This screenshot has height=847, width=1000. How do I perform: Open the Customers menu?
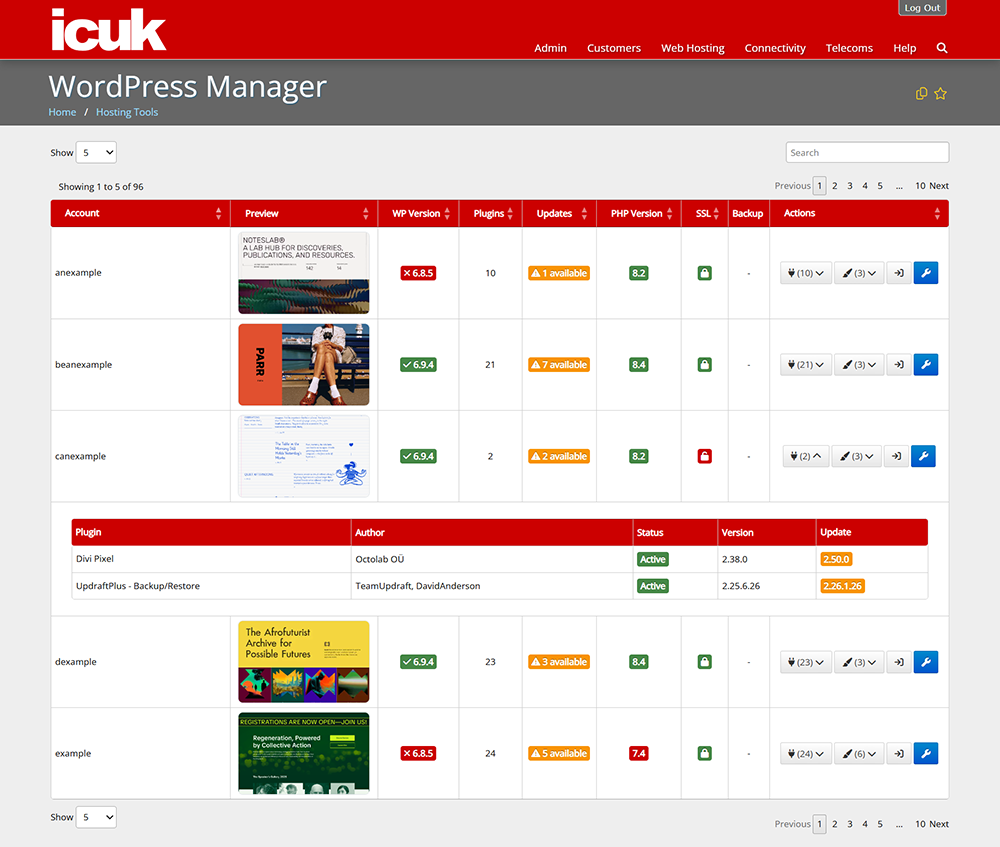(x=614, y=48)
